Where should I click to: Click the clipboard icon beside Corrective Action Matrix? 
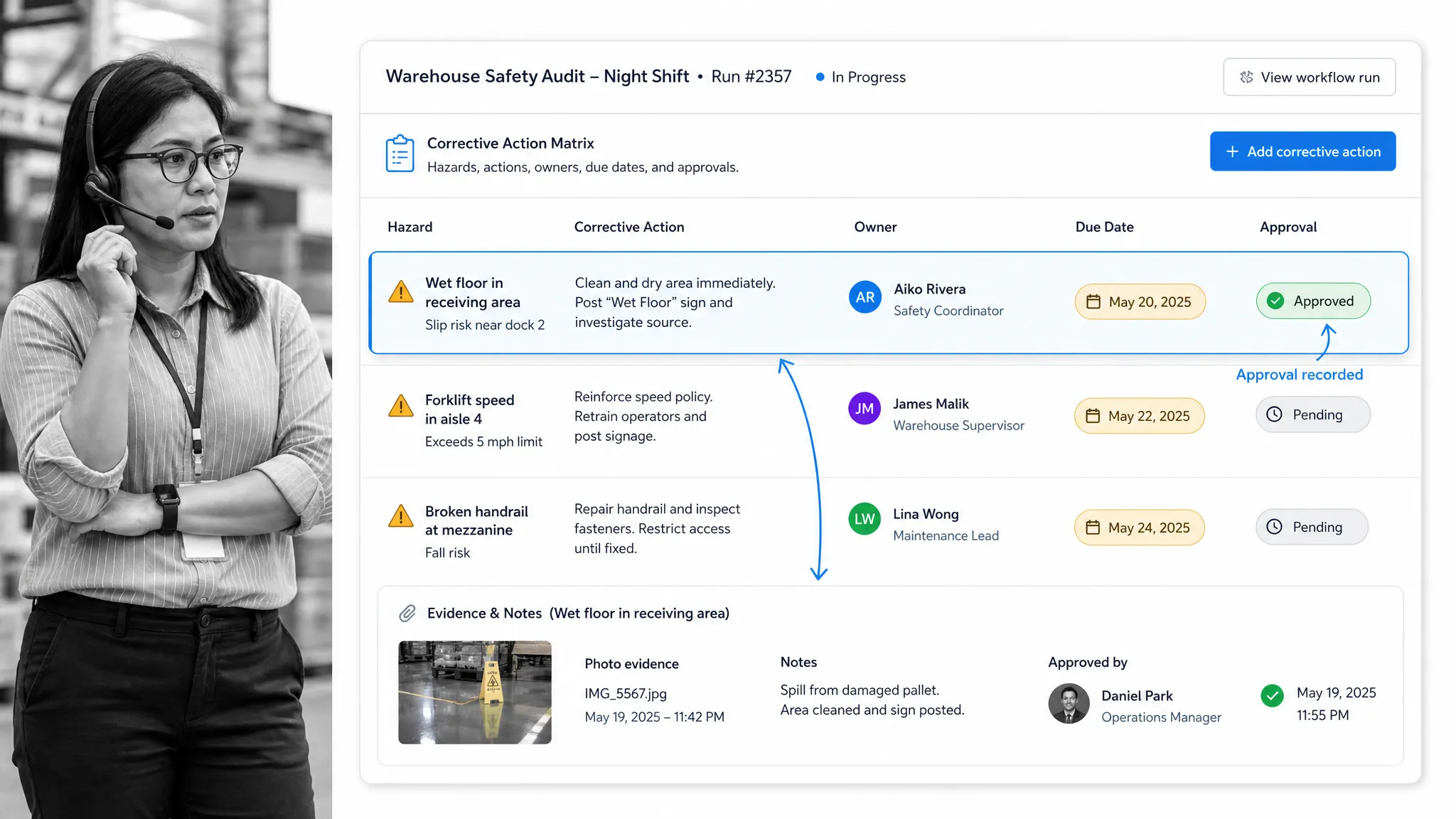[400, 154]
